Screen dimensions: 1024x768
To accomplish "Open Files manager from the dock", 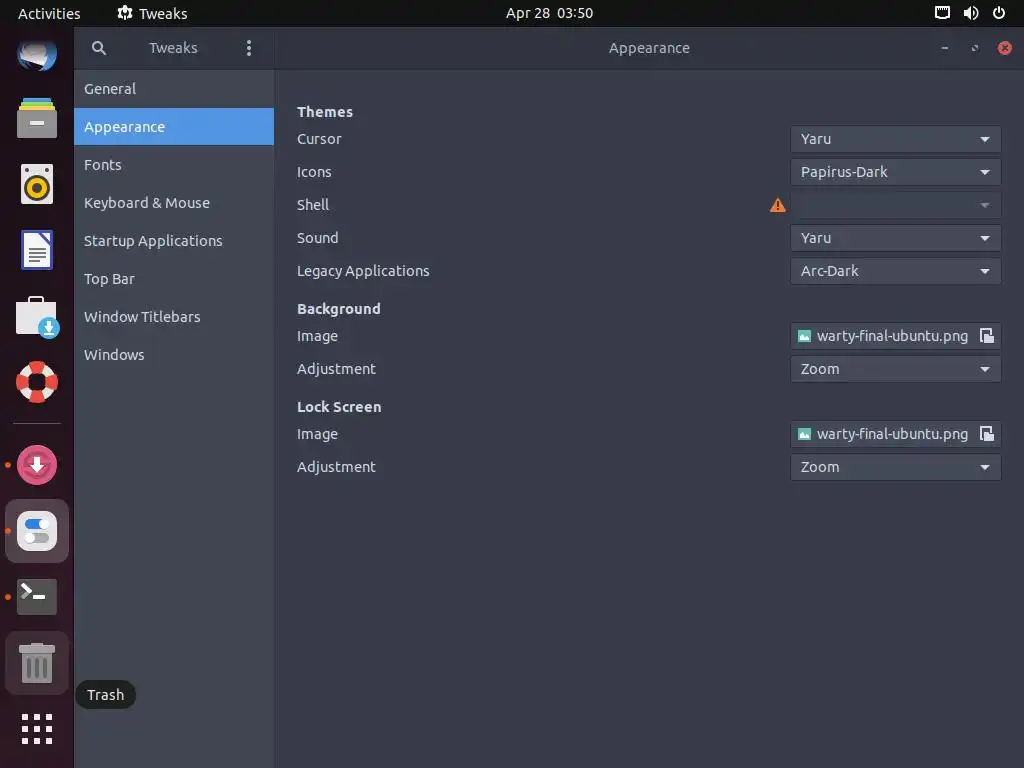I will click(37, 118).
